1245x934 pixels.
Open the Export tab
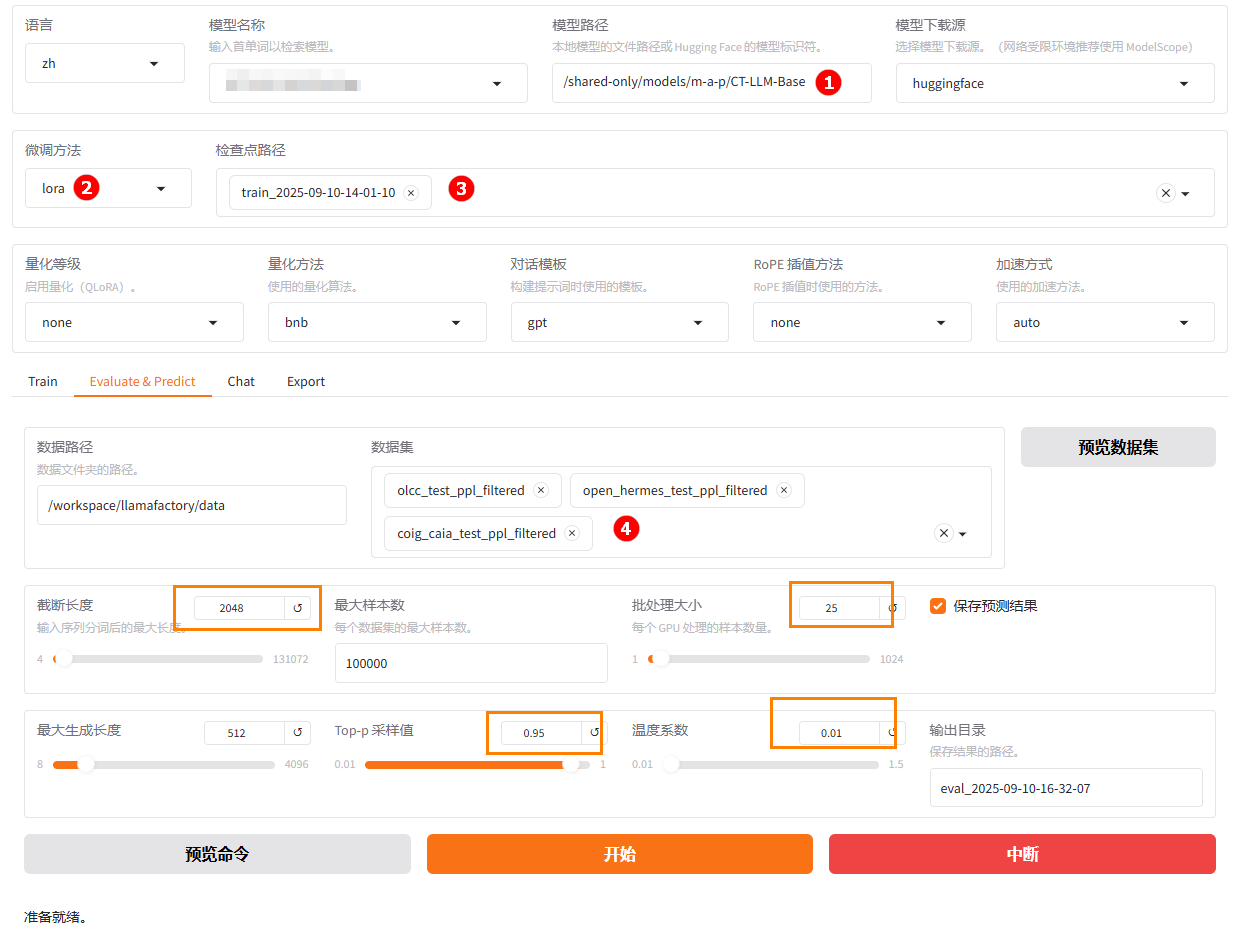point(306,381)
